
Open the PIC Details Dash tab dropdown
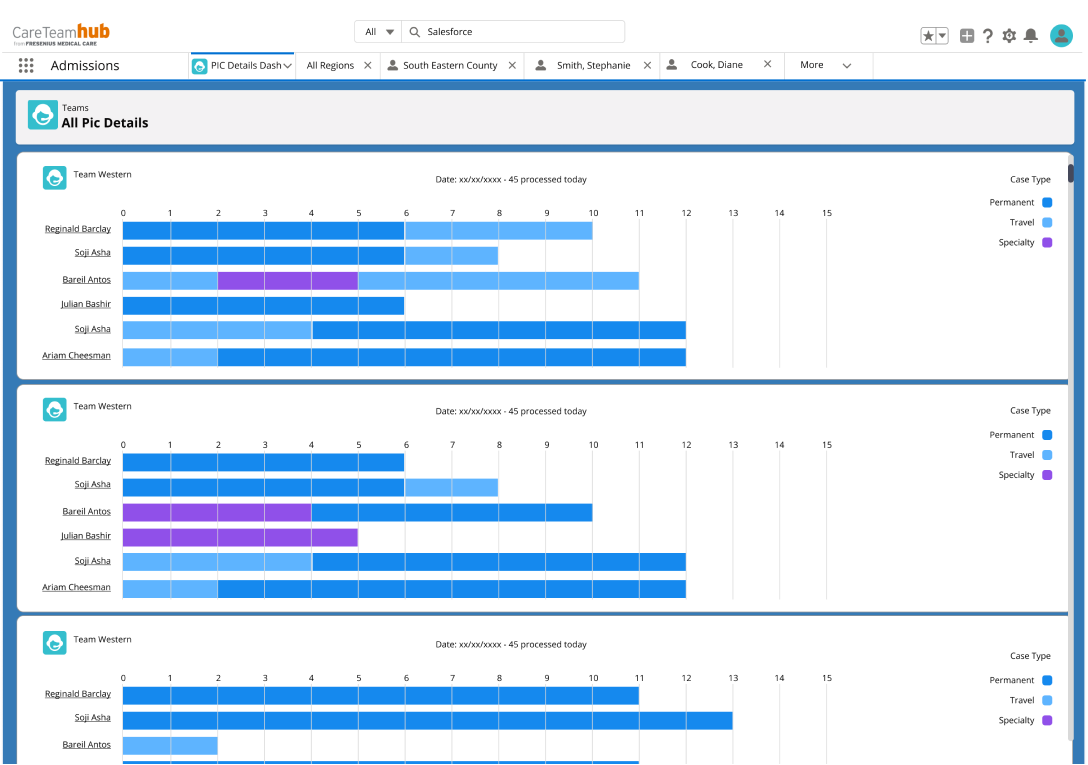(x=288, y=66)
